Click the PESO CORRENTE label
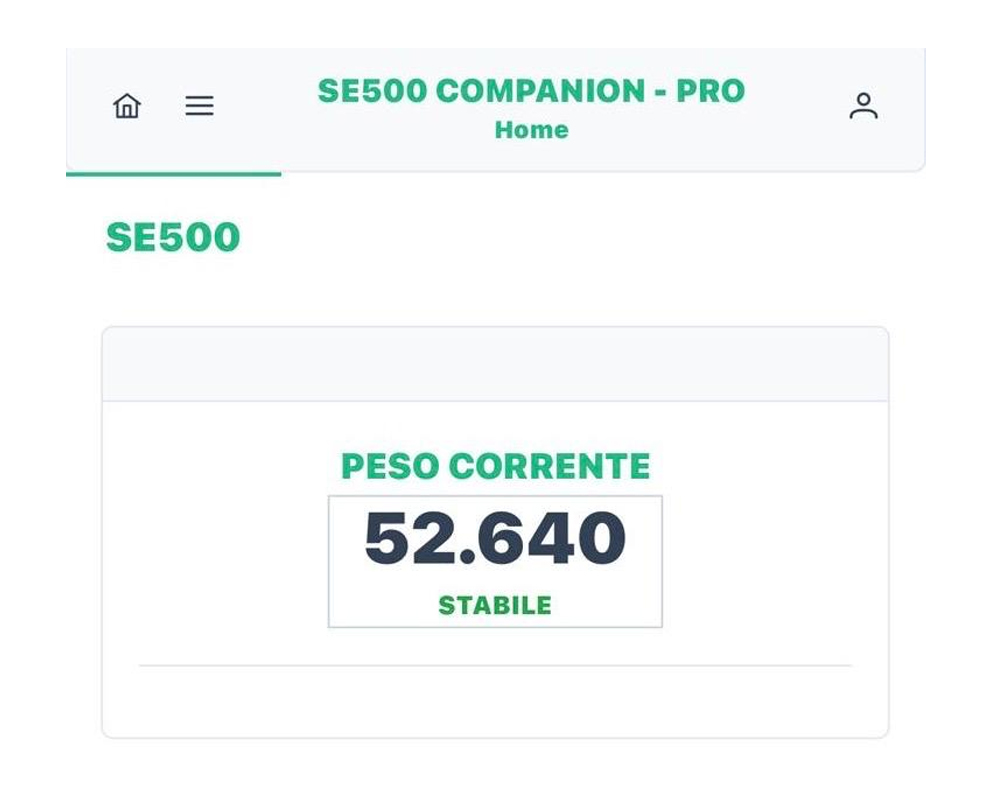The height and width of the screenshot is (799, 1000). tap(495, 466)
